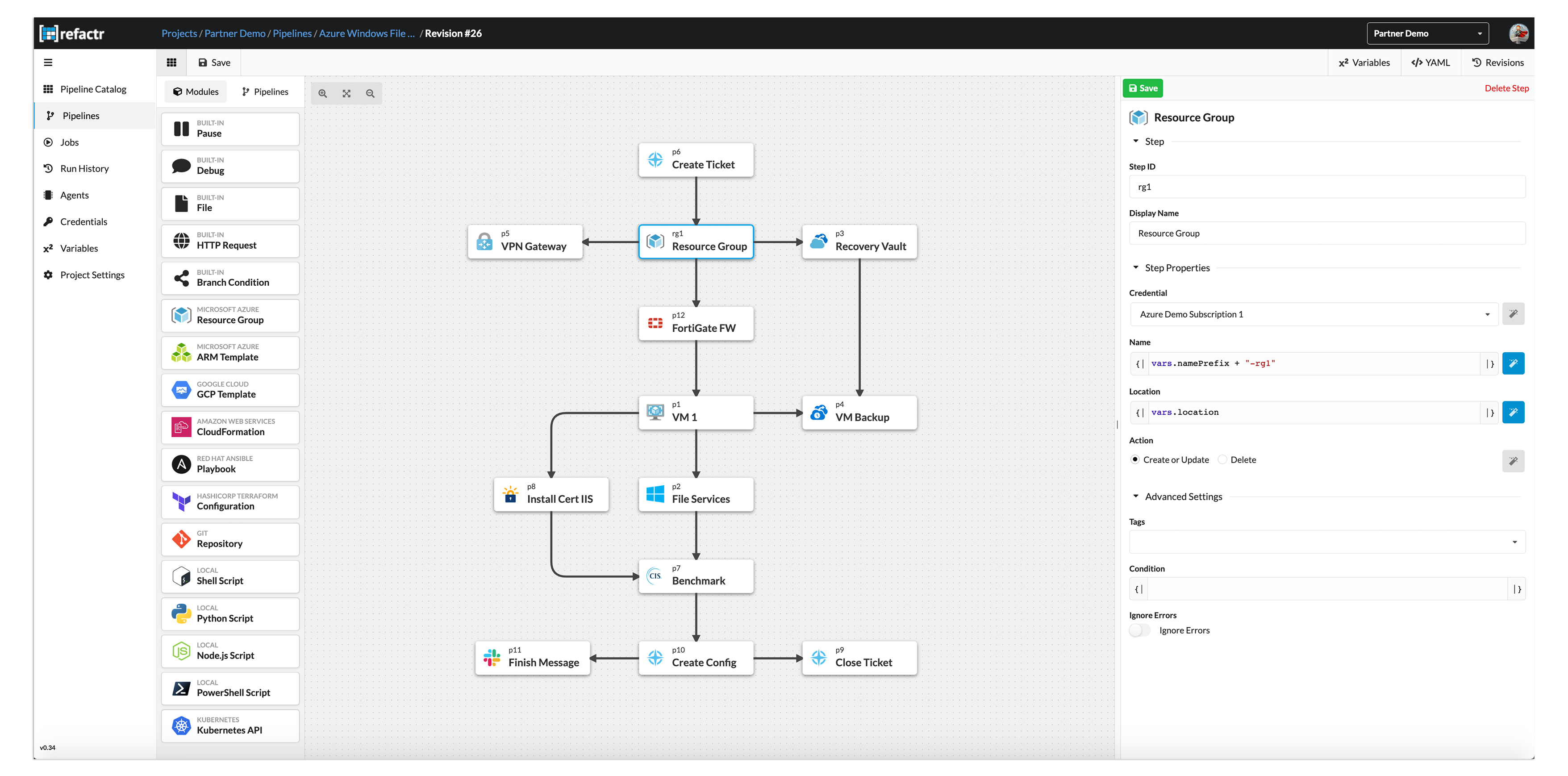The width and height of the screenshot is (1568, 776).
Task: Click the zoom out magnifier icon
Action: [x=370, y=93]
